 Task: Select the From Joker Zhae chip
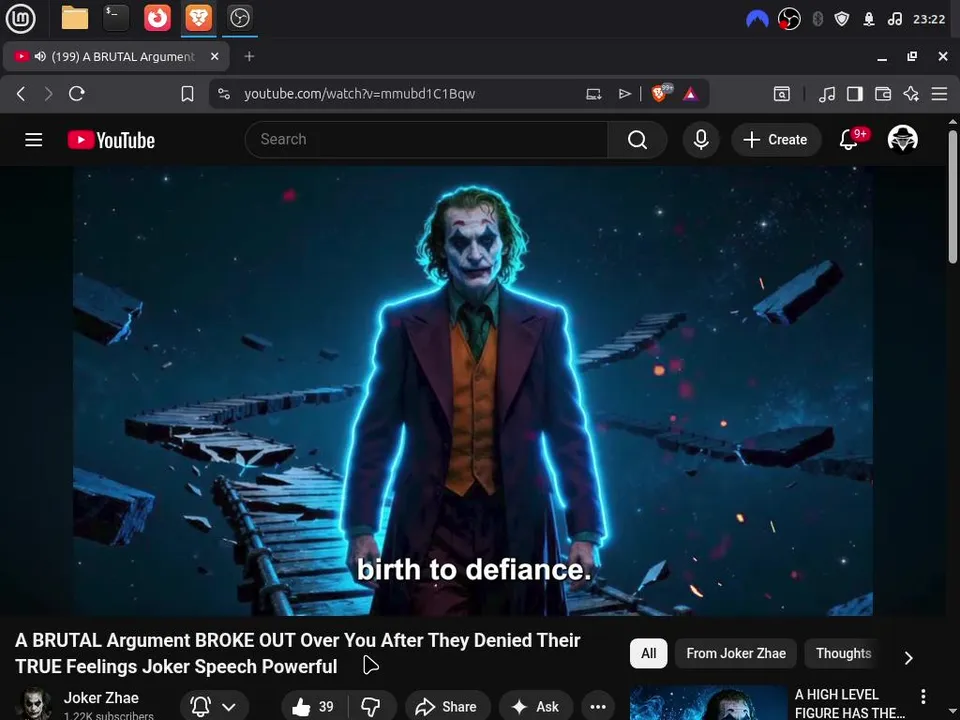pos(736,653)
